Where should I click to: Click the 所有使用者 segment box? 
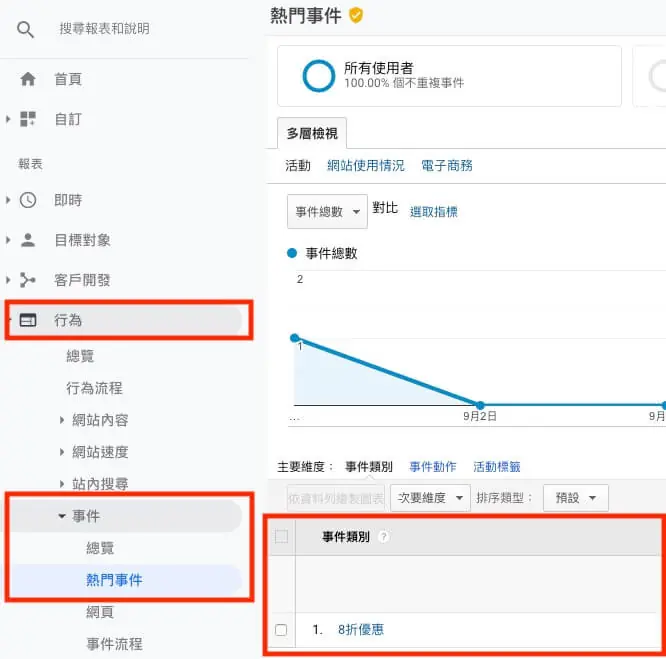(x=449, y=76)
